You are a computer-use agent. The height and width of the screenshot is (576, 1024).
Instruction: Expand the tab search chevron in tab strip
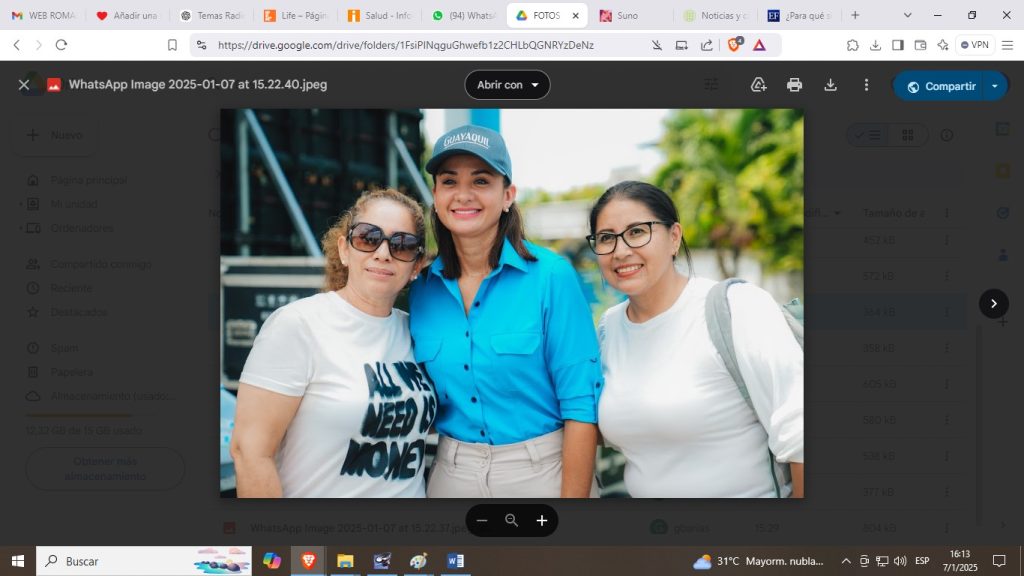(x=907, y=15)
